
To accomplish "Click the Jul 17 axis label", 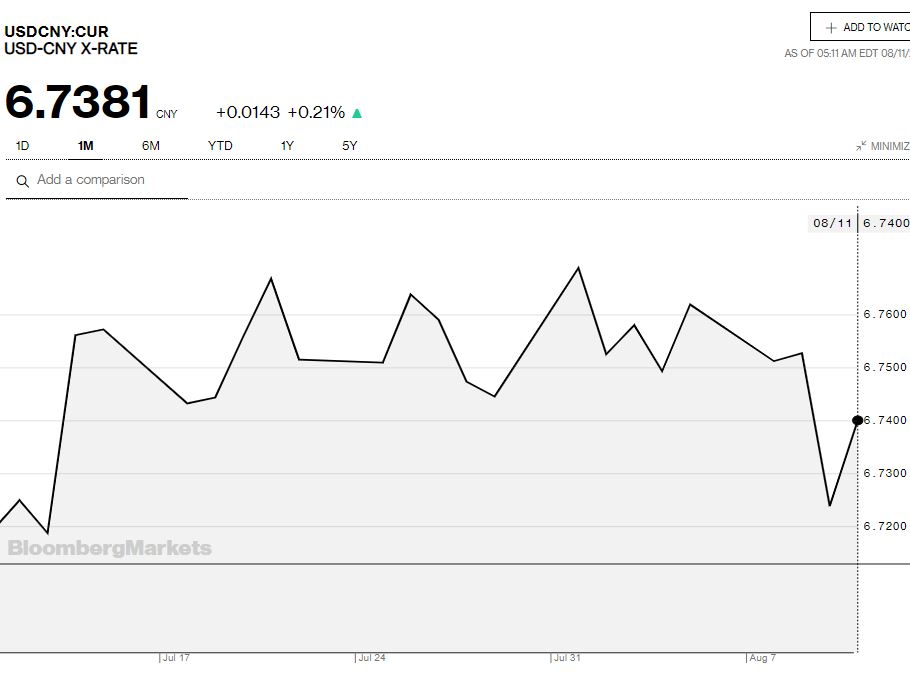I will pos(176,658).
